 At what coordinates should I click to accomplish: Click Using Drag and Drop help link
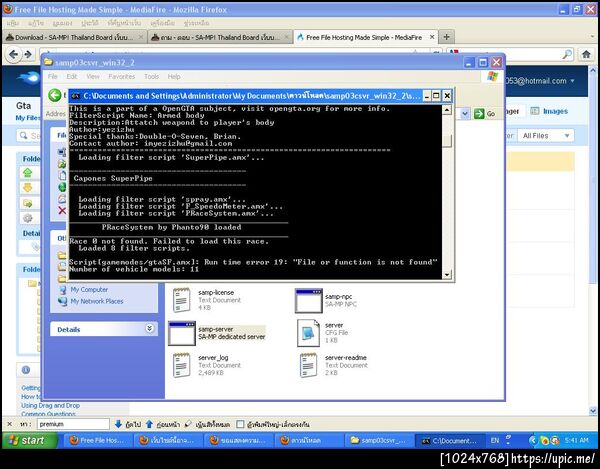click(x=51, y=405)
